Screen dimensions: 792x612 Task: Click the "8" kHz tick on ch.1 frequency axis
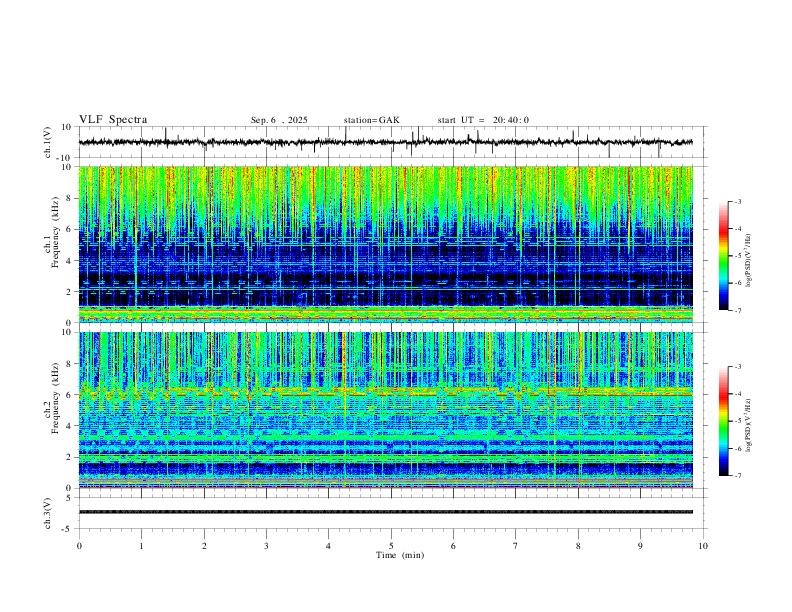pyautogui.click(x=70, y=198)
